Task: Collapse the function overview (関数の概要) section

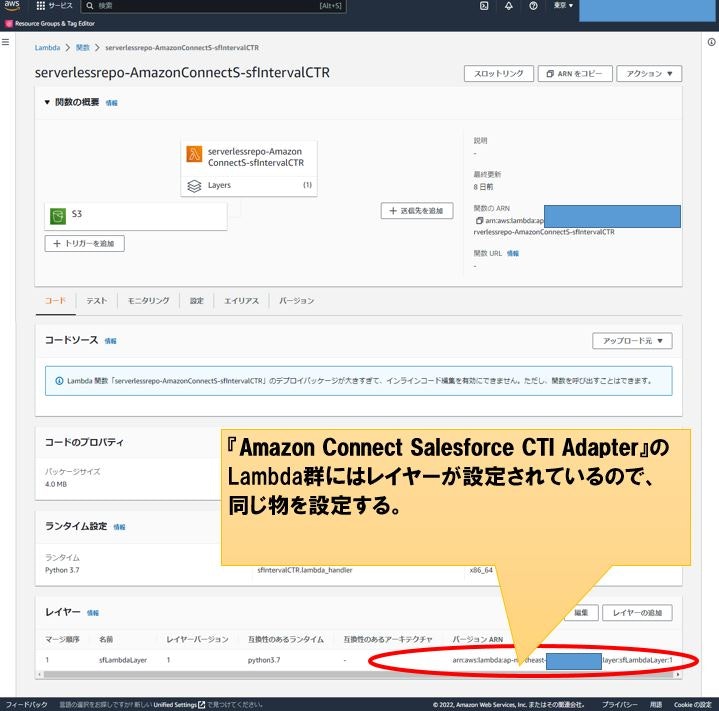Action: (47, 102)
